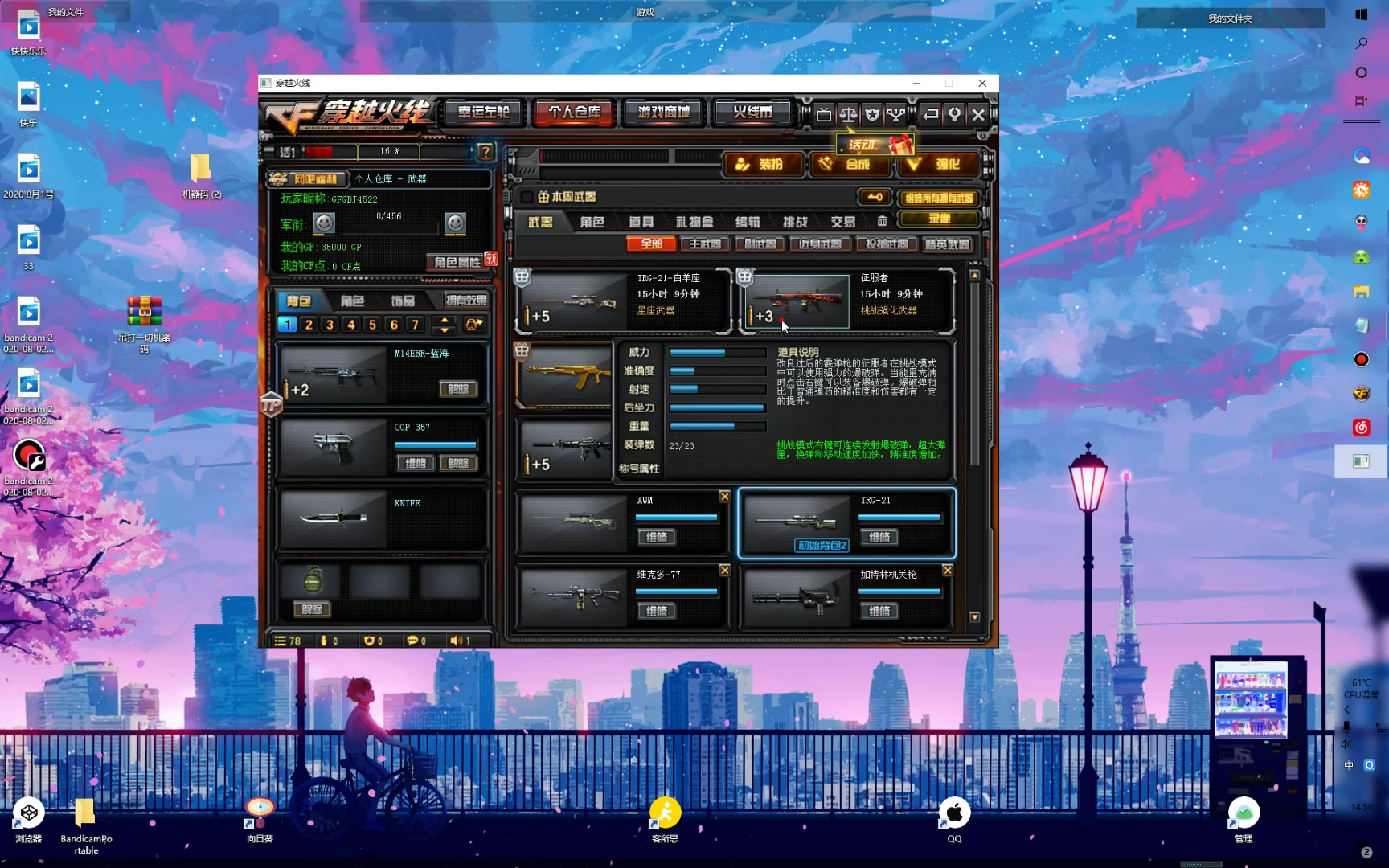Filter weapons by 近身武器
The height and width of the screenshot is (868, 1389).
819,244
